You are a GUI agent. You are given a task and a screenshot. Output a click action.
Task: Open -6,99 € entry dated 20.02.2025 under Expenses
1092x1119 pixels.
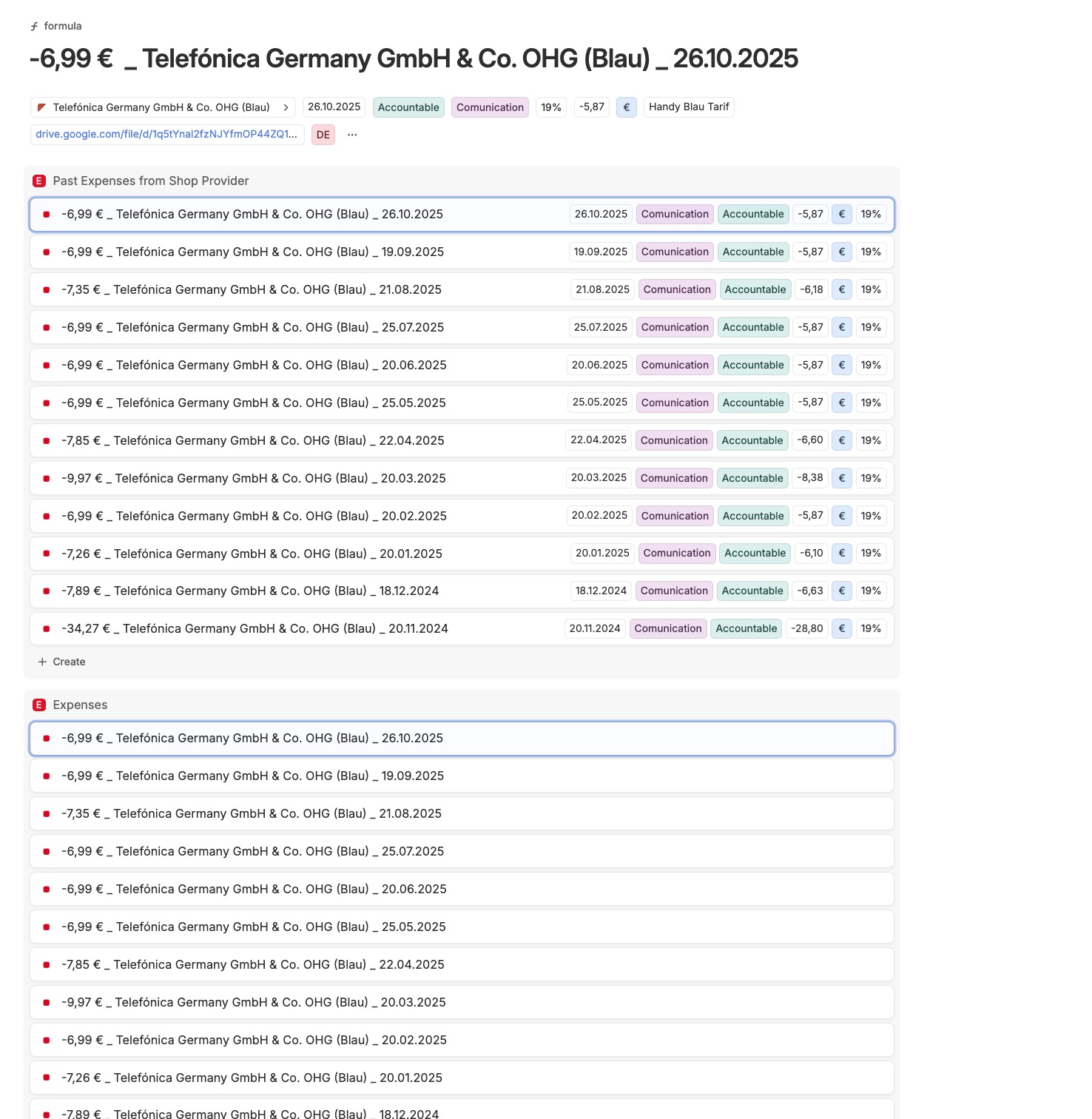pos(462,1041)
